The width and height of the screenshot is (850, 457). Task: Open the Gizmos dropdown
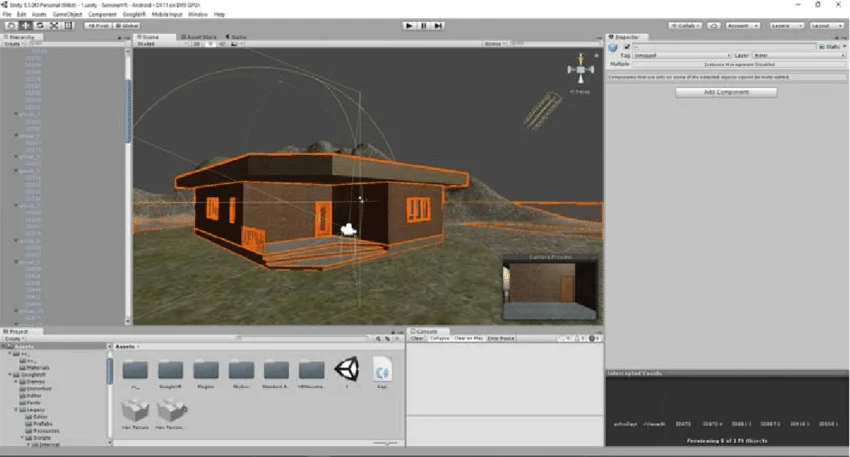pyautogui.click(x=495, y=43)
